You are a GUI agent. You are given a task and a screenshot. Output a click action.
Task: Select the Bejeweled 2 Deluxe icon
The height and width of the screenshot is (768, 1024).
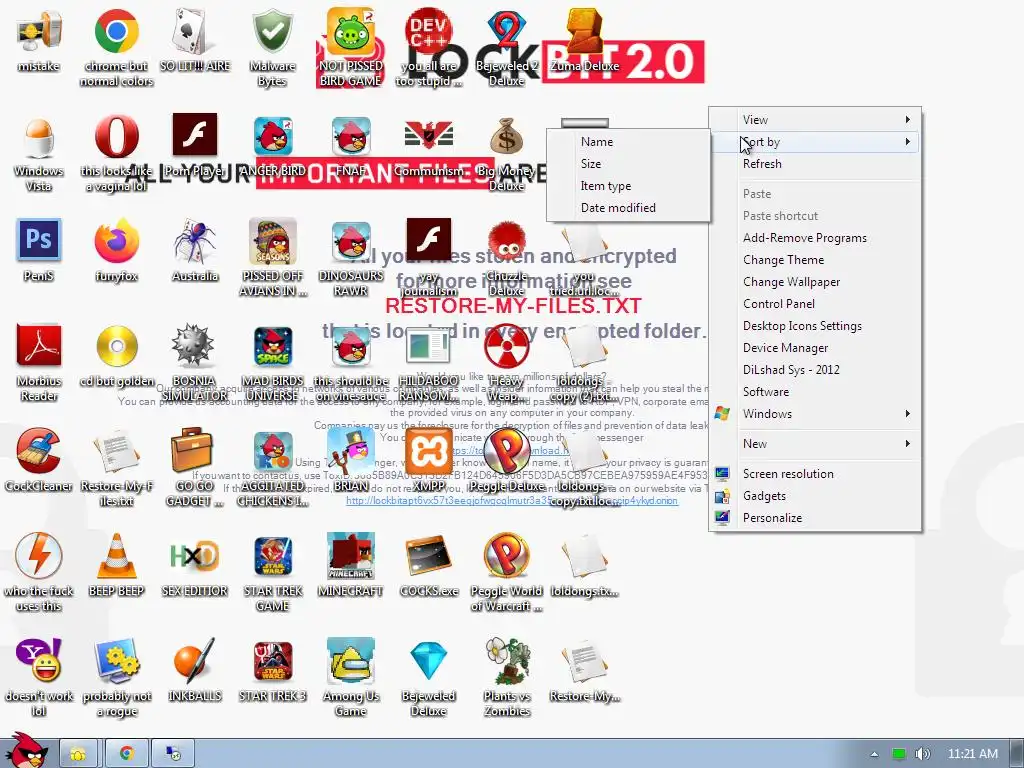[x=507, y=47]
